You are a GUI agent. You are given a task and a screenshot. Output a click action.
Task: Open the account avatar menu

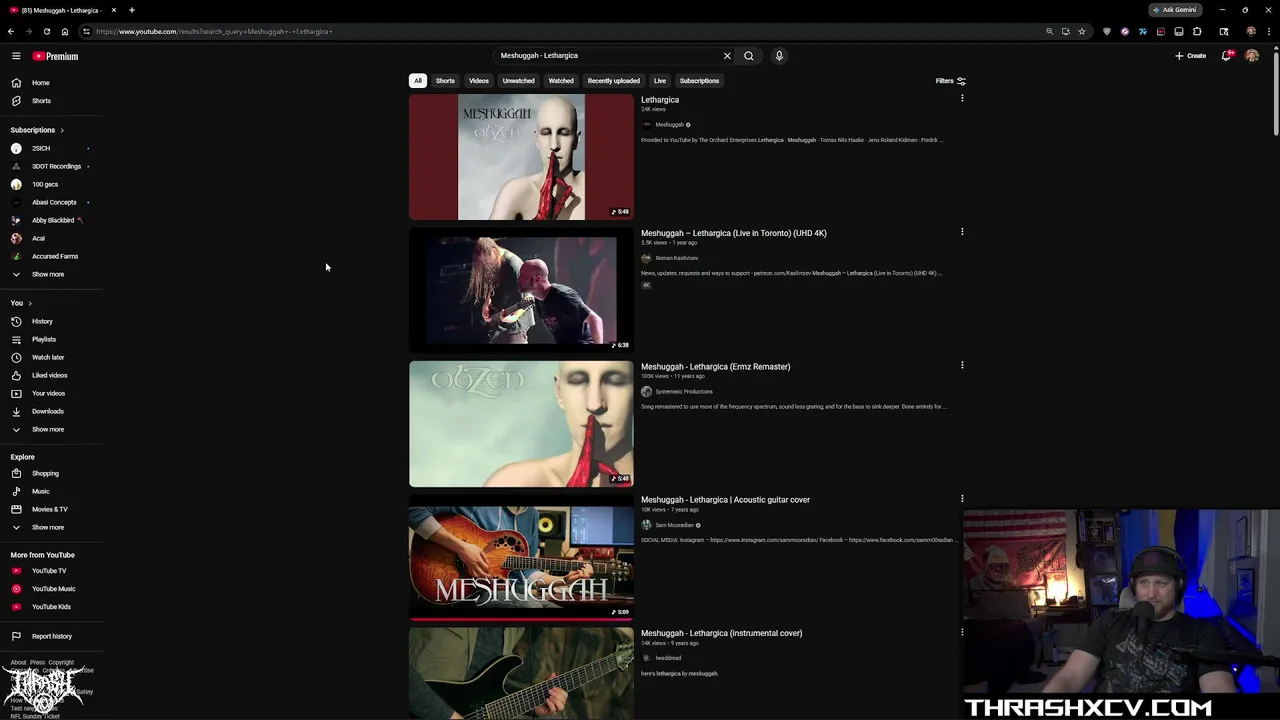click(x=1252, y=56)
